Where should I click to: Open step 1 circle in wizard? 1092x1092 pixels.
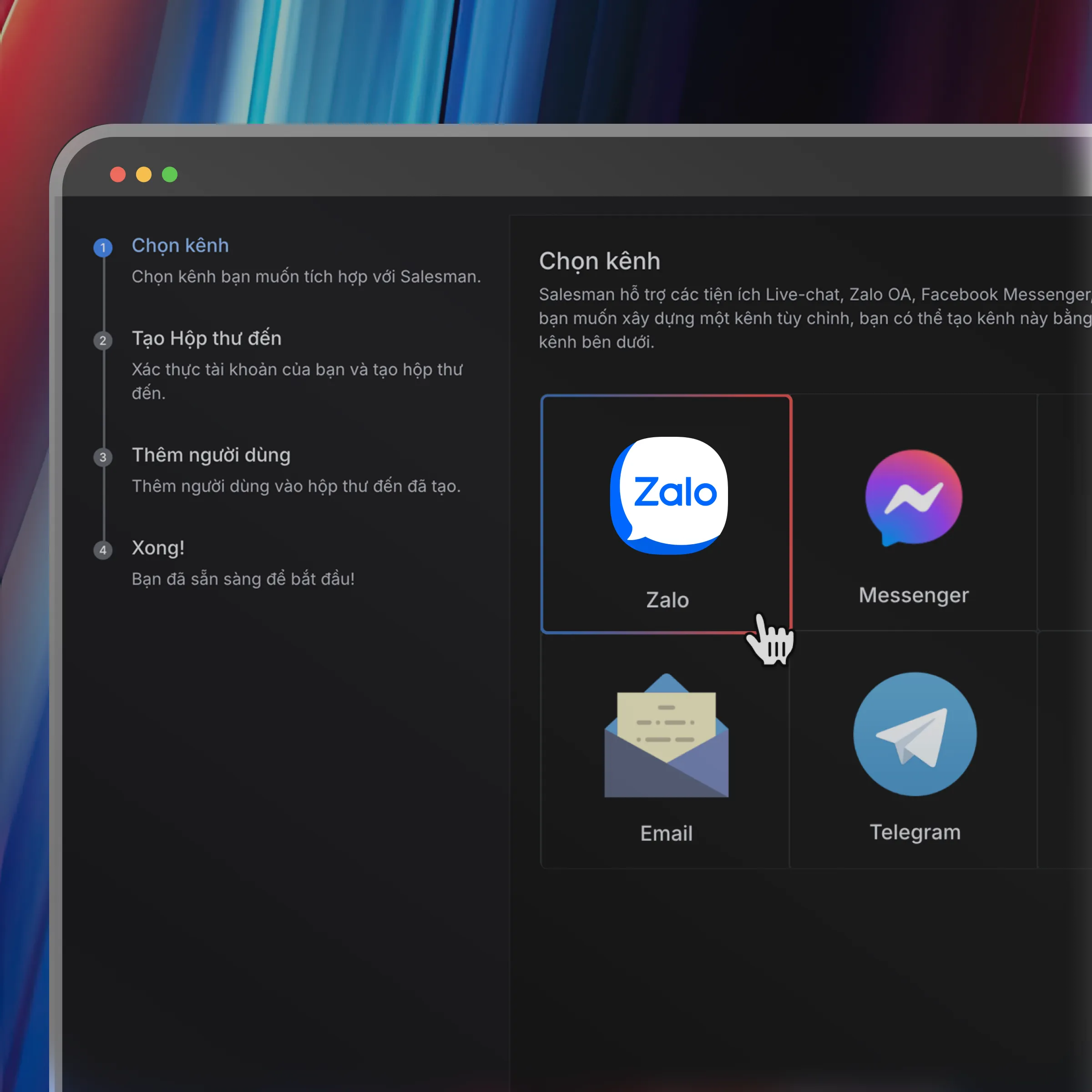[x=103, y=248]
